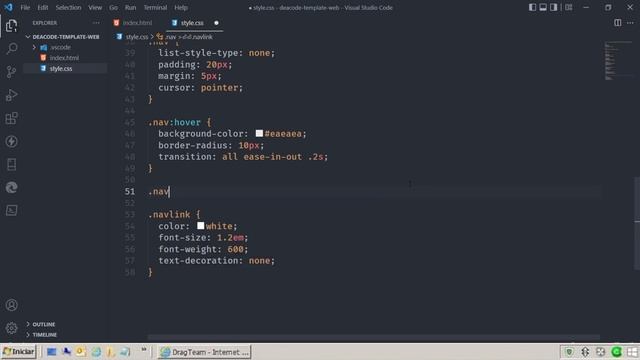640x360 pixels.
Task: Toggle the primary side bar layout icon
Action: coord(532,7)
